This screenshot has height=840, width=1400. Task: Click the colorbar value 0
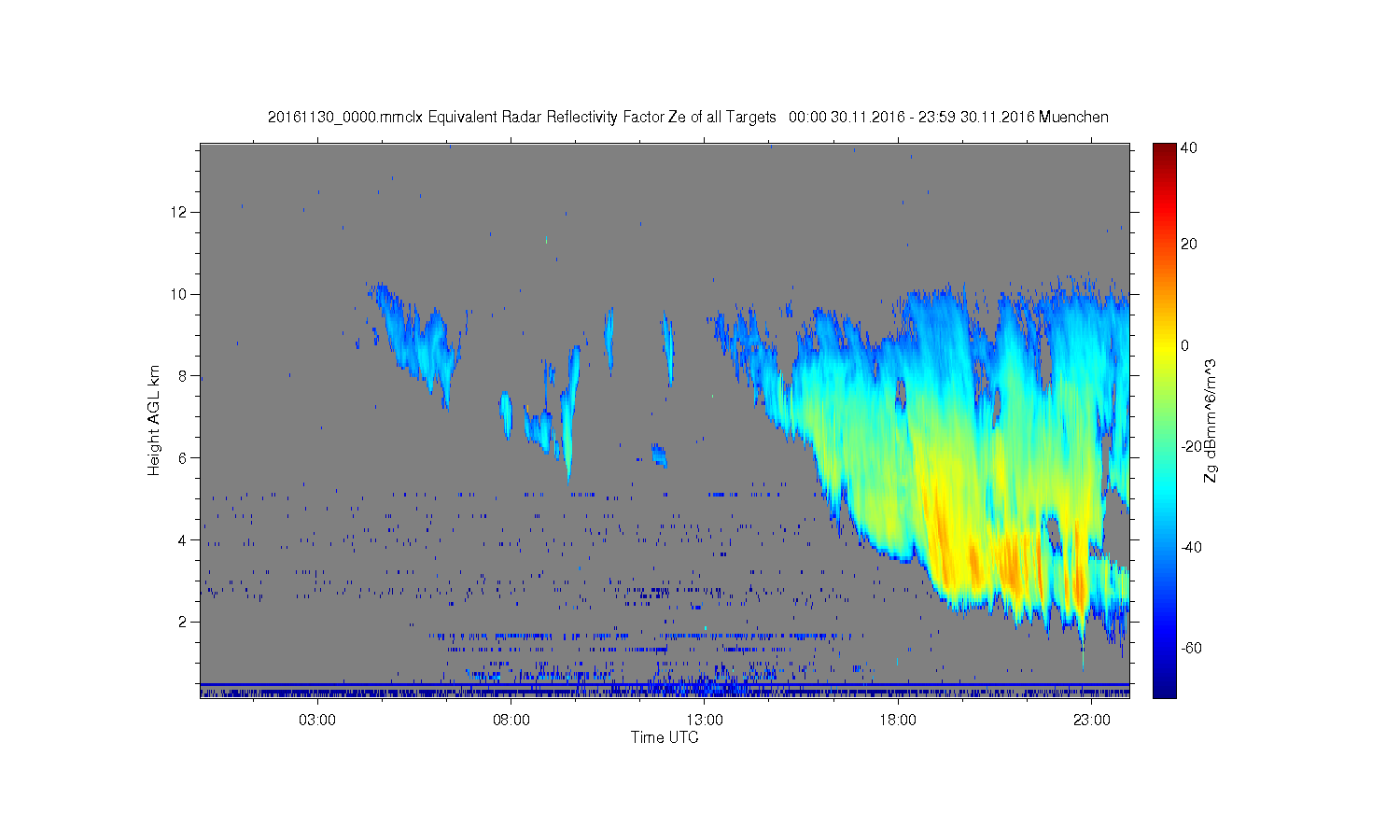pos(1185,345)
